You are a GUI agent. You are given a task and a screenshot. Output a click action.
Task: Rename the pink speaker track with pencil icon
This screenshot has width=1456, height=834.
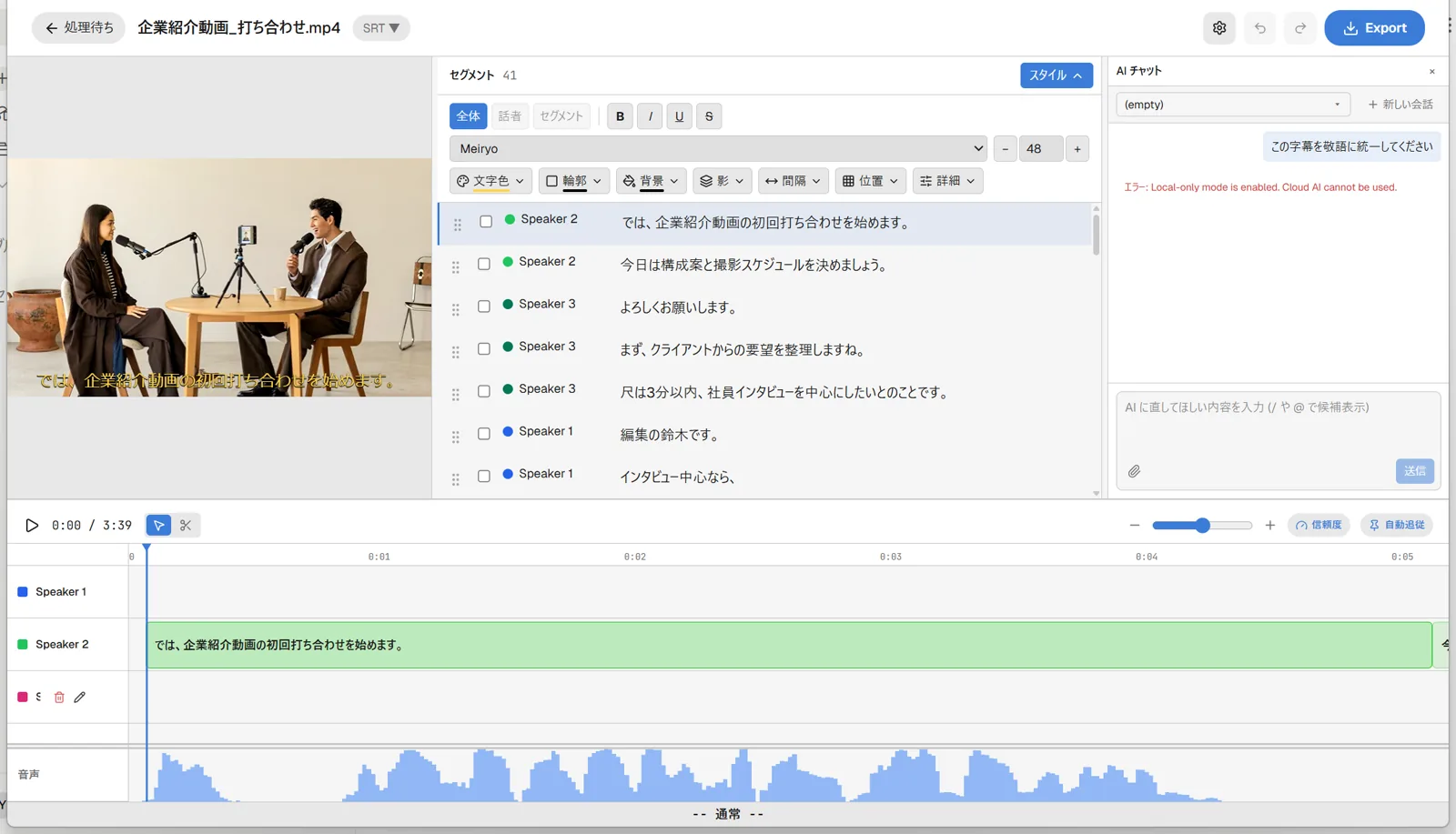(x=80, y=697)
